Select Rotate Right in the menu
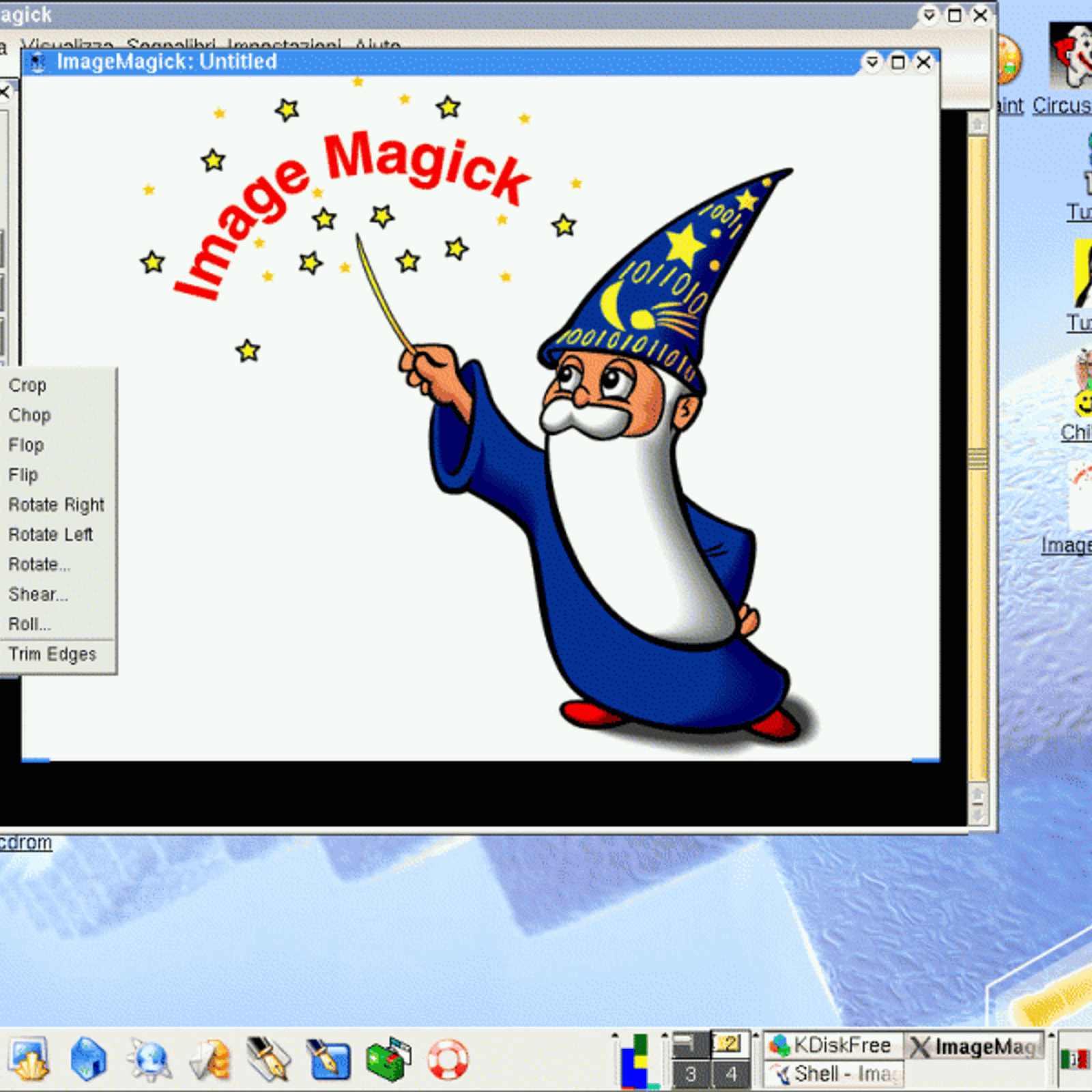This screenshot has width=1092, height=1092. coord(58,505)
